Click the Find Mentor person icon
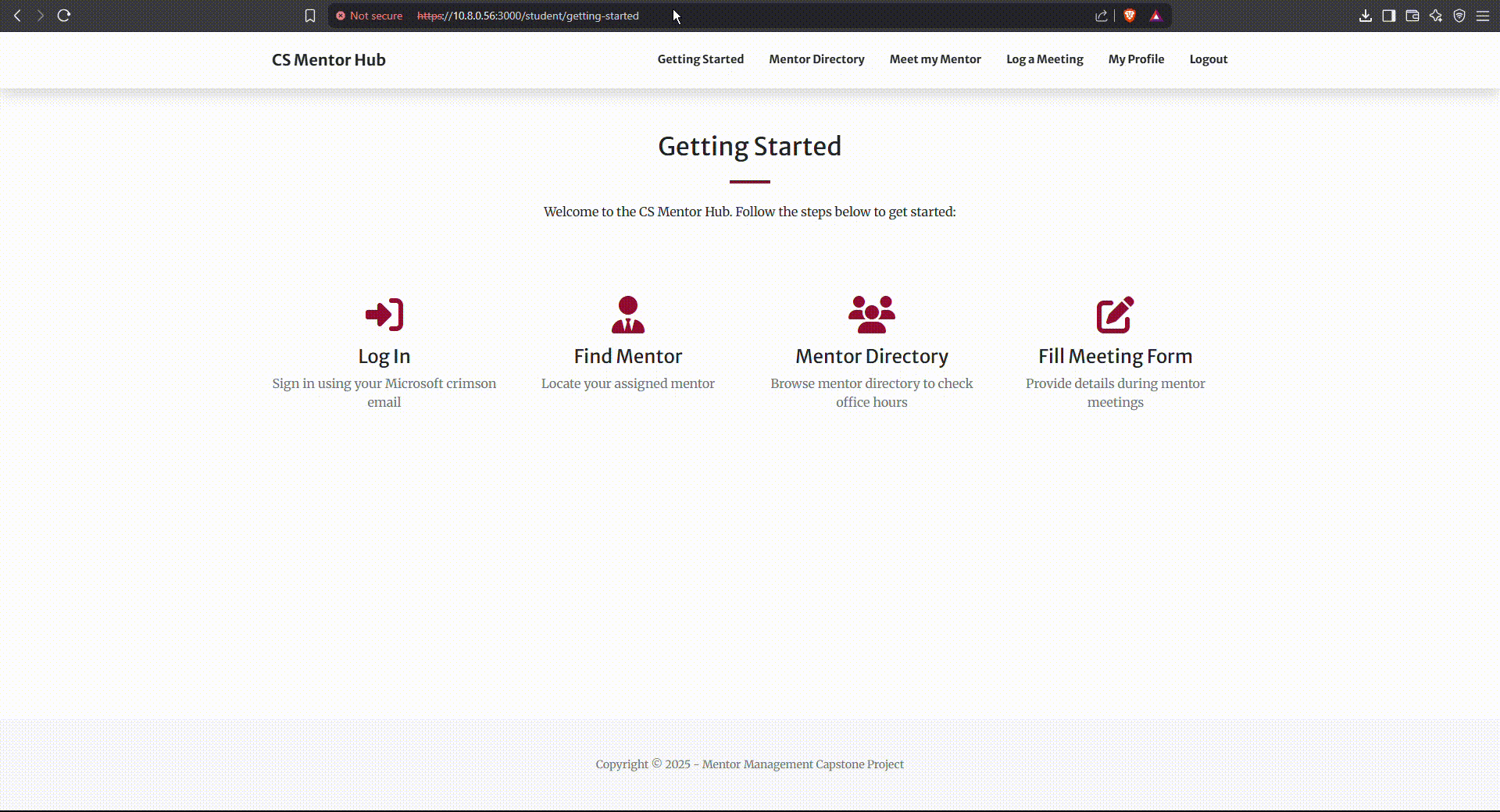The height and width of the screenshot is (812, 1500). point(627,315)
